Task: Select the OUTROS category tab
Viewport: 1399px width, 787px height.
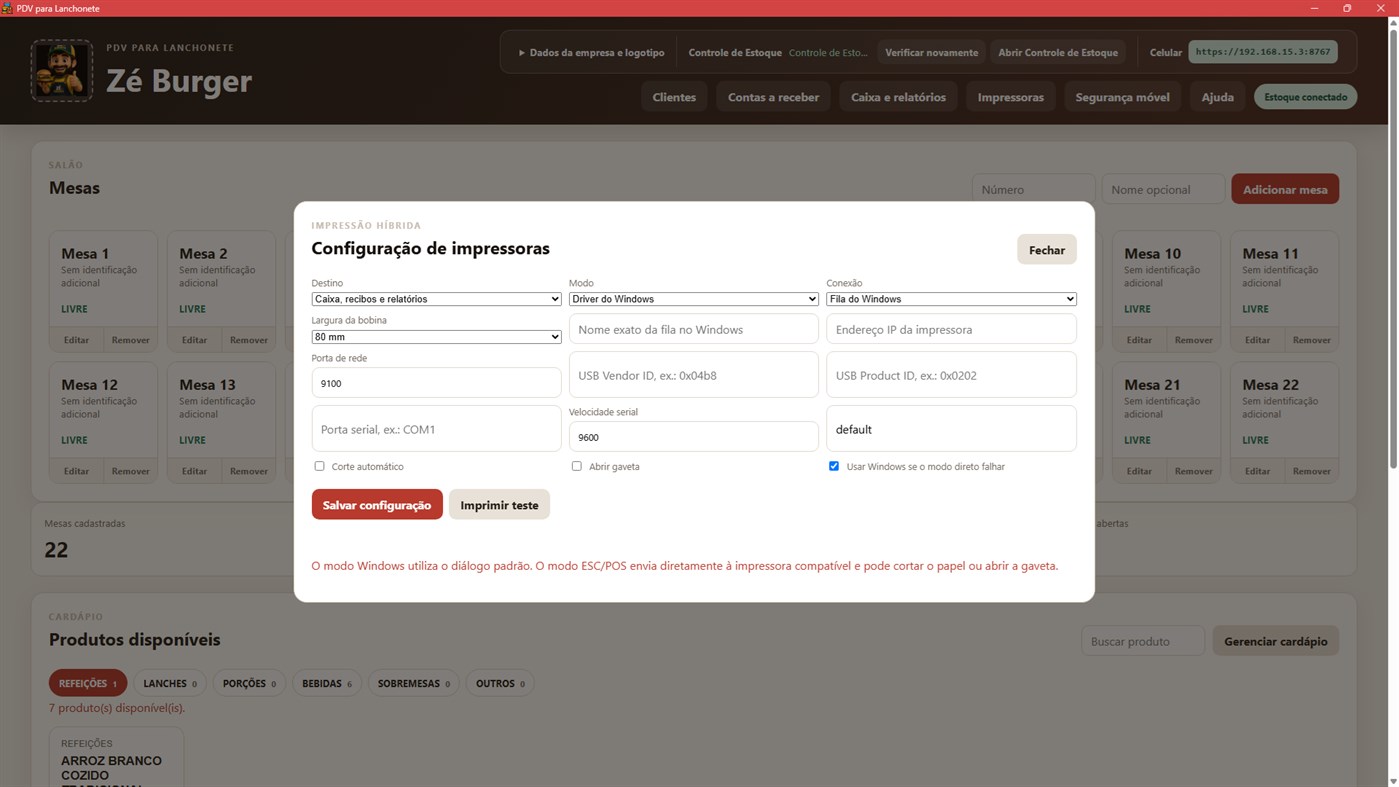Action: tap(500, 683)
